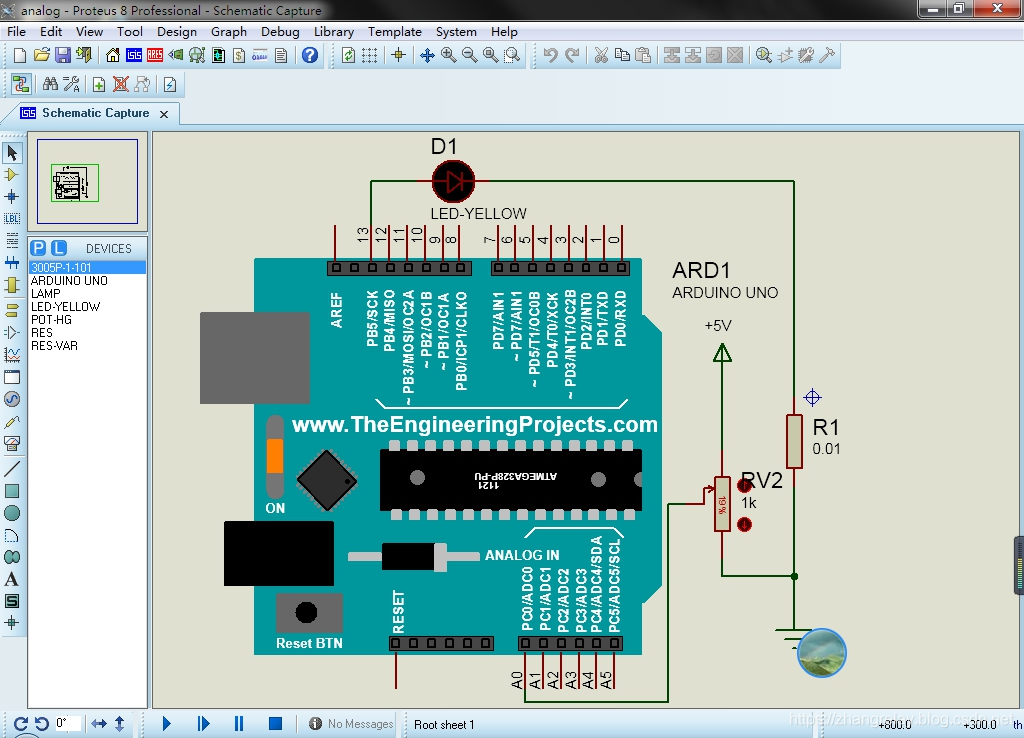Decrease RV2 potentiometer with lower red dot
This screenshot has width=1024, height=738.
coord(744,524)
